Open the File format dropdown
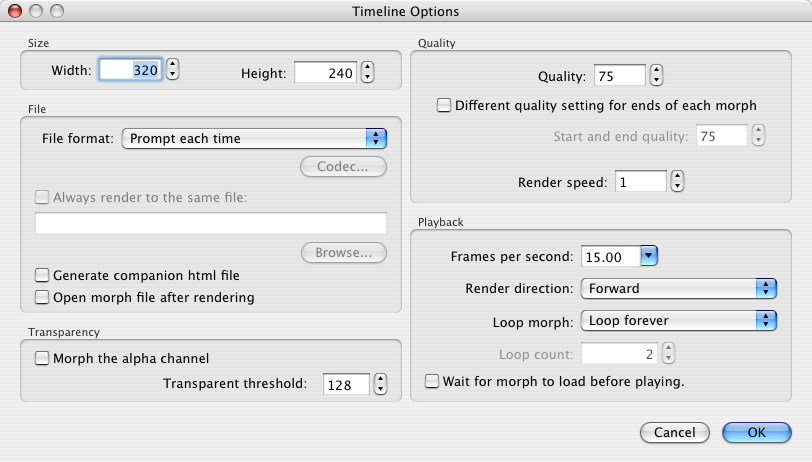The width and height of the screenshot is (812, 462). tap(254, 139)
